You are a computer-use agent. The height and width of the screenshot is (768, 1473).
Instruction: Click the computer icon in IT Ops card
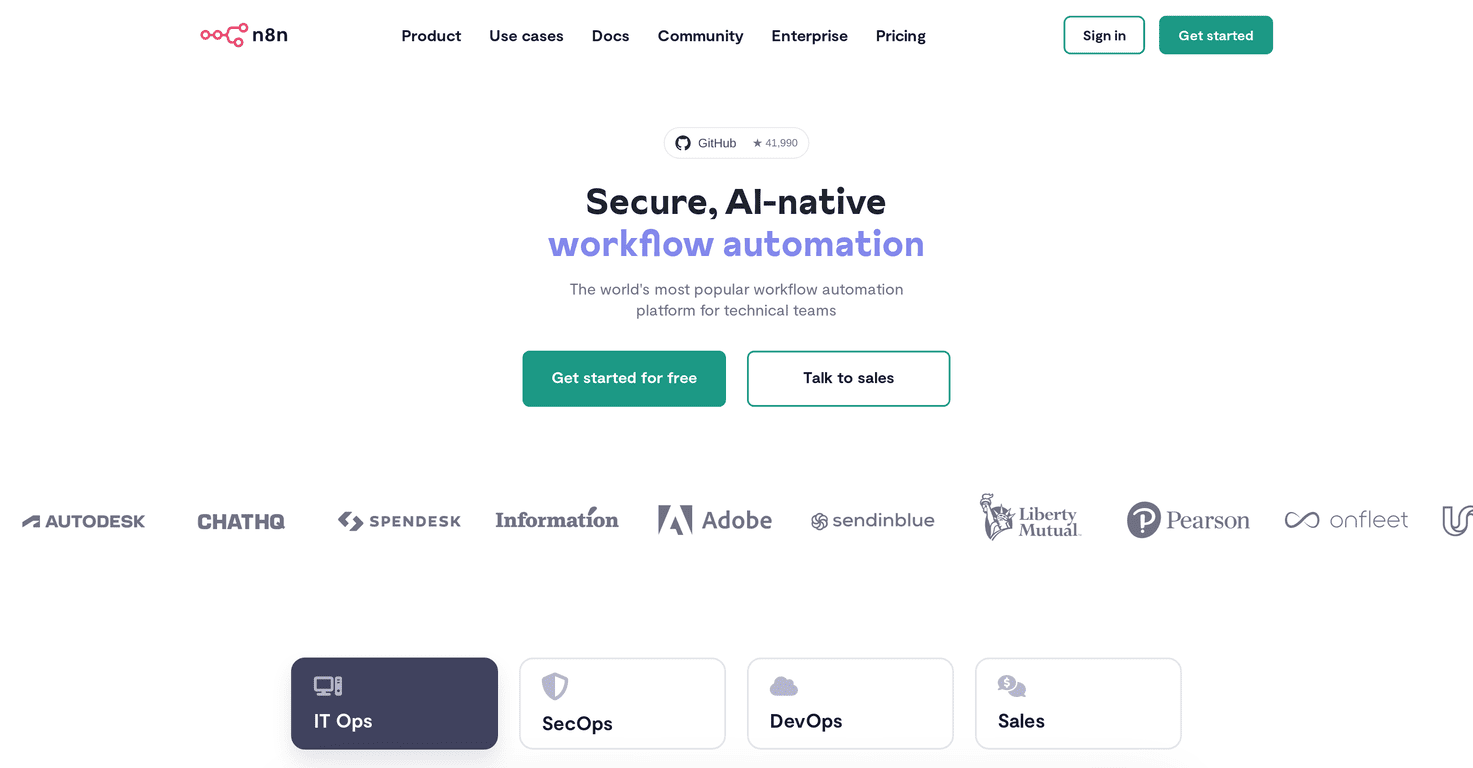(x=328, y=686)
